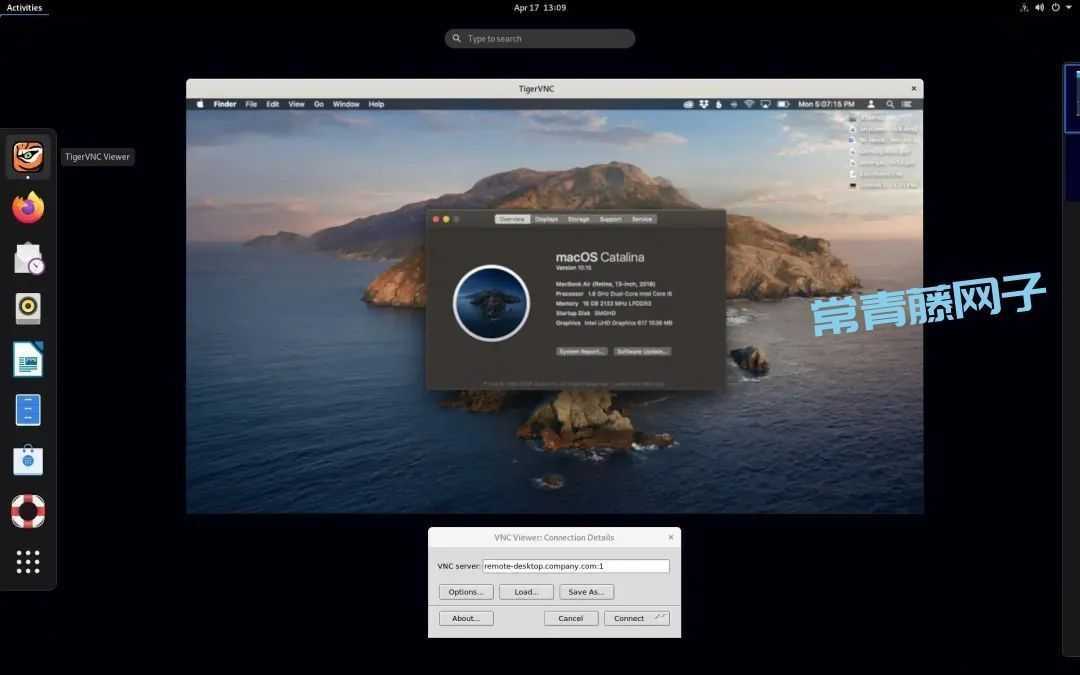Click the System Report button
The image size is (1080, 675).
pyautogui.click(x=582, y=351)
